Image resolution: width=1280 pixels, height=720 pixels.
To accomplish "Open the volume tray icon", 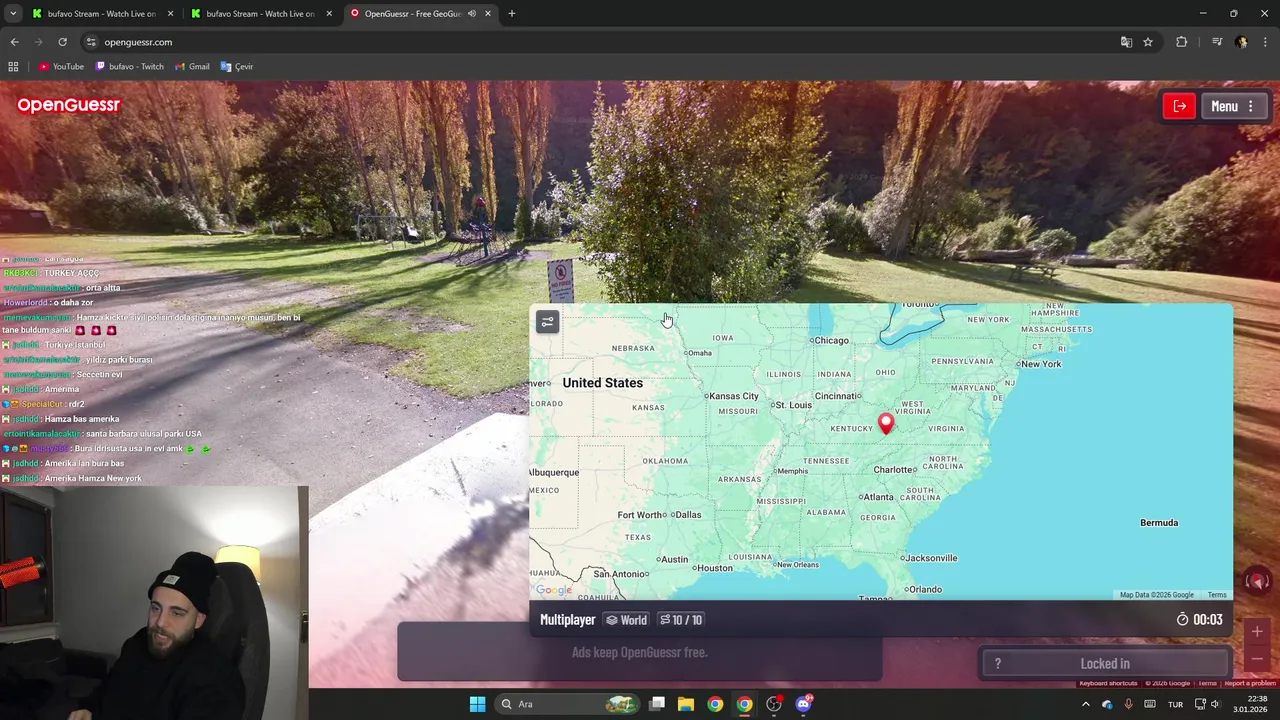I will pyautogui.click(x=1215, y=704).
